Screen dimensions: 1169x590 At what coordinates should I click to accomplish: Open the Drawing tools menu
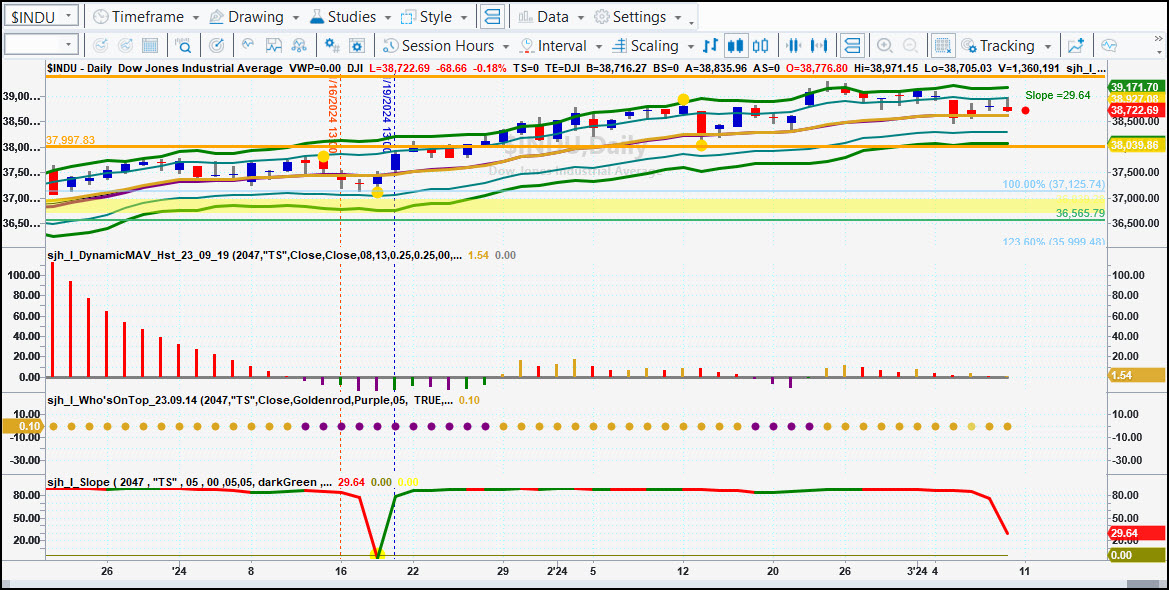[253, 16]
